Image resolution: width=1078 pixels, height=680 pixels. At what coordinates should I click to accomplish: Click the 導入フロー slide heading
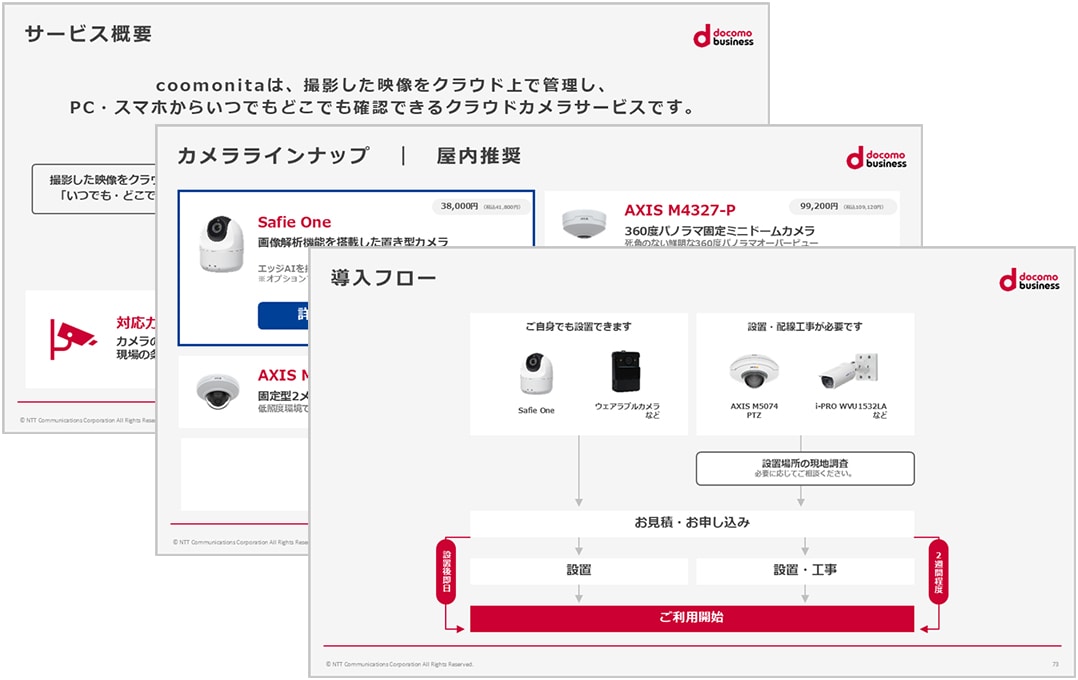click(x=383, y=278)
